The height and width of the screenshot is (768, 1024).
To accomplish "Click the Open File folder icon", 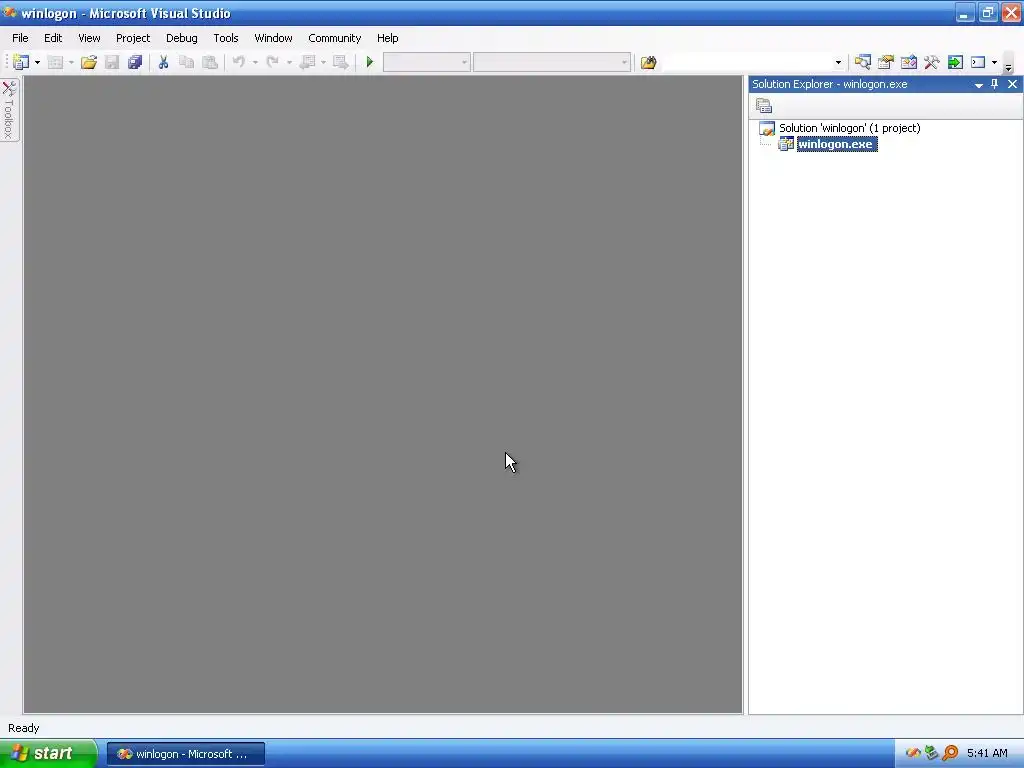I will pyautogui.click(x=89, y=63).
